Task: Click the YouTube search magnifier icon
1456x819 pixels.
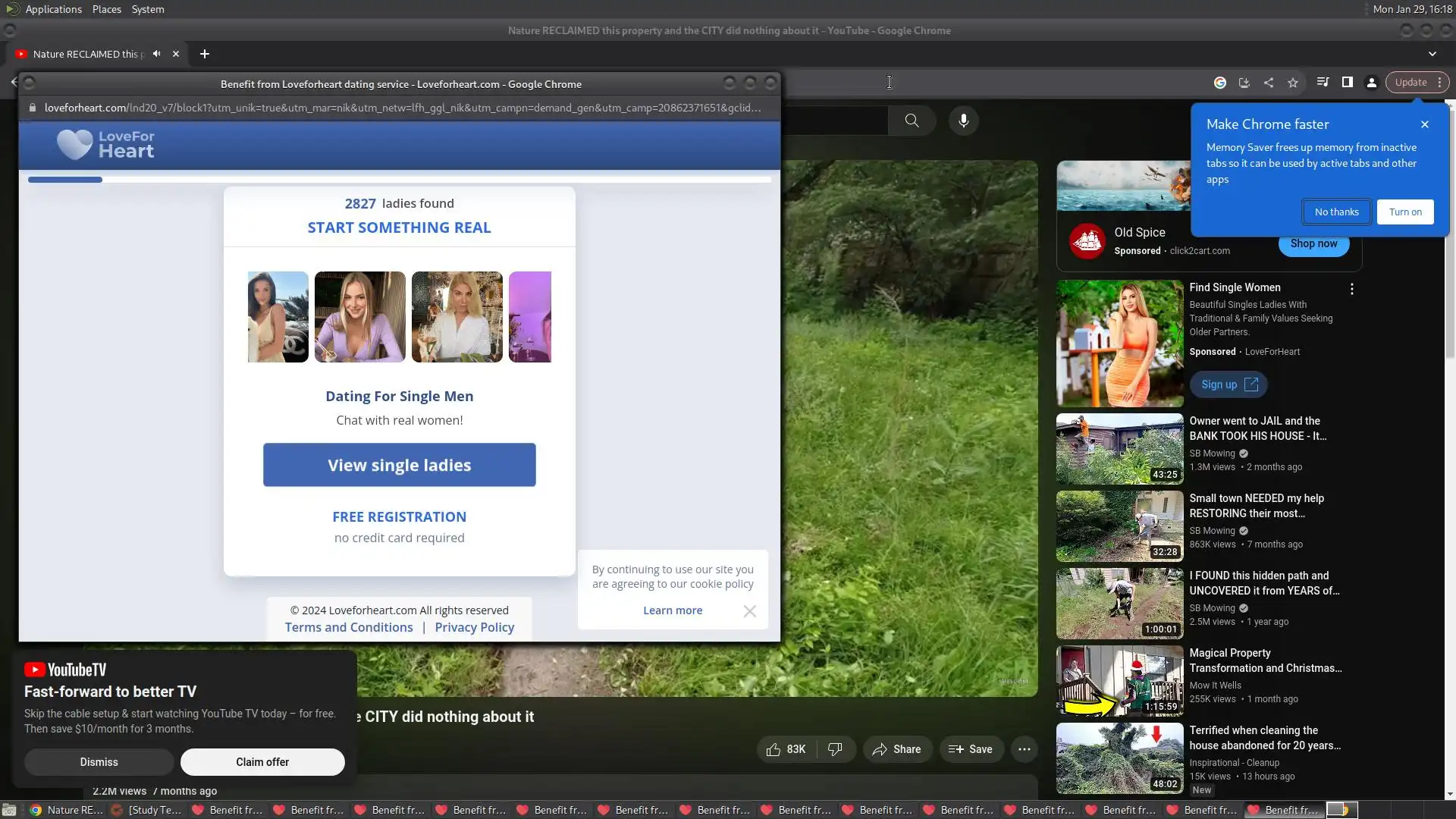Action: 912,121
